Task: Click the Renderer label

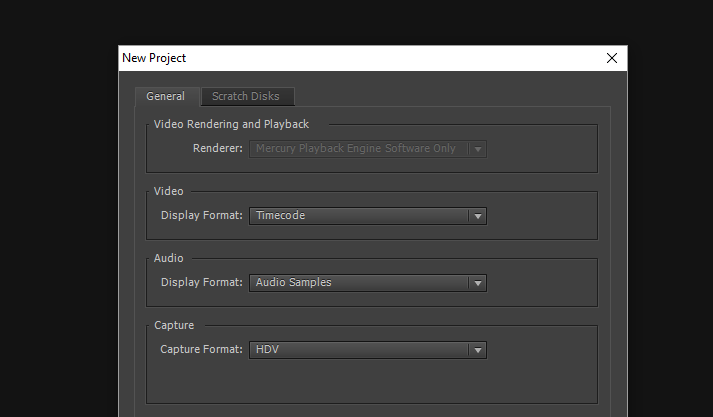Action: (x=218, y=149)
